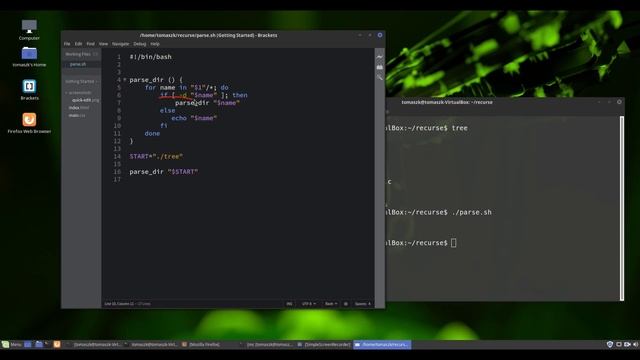Click the linting status icon in status bar
Image resolution: width=640 pixels, height=360 pixels.
pyautogui.click(x=346, y=304)
